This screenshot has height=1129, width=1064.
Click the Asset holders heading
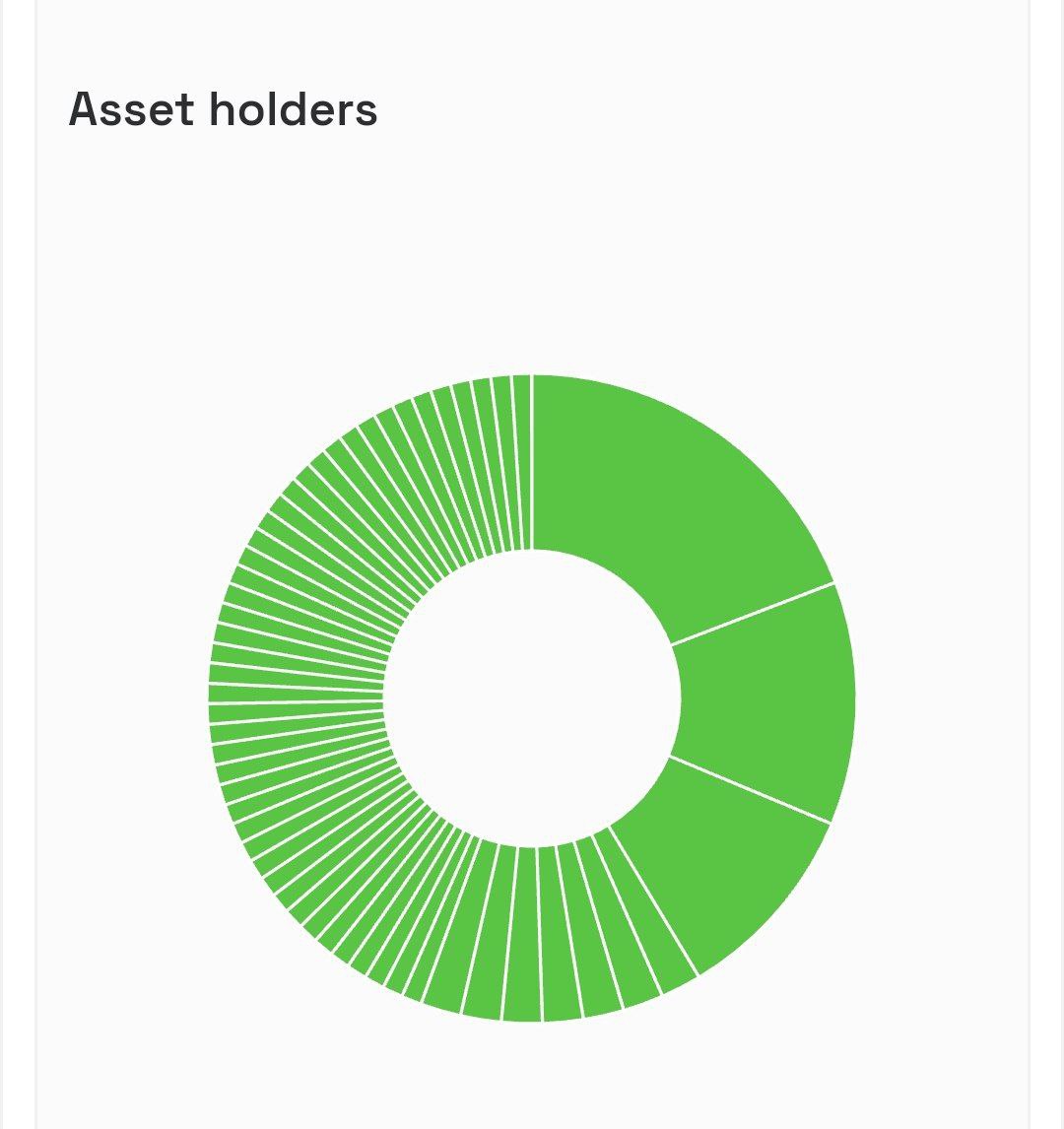point(224,109)
